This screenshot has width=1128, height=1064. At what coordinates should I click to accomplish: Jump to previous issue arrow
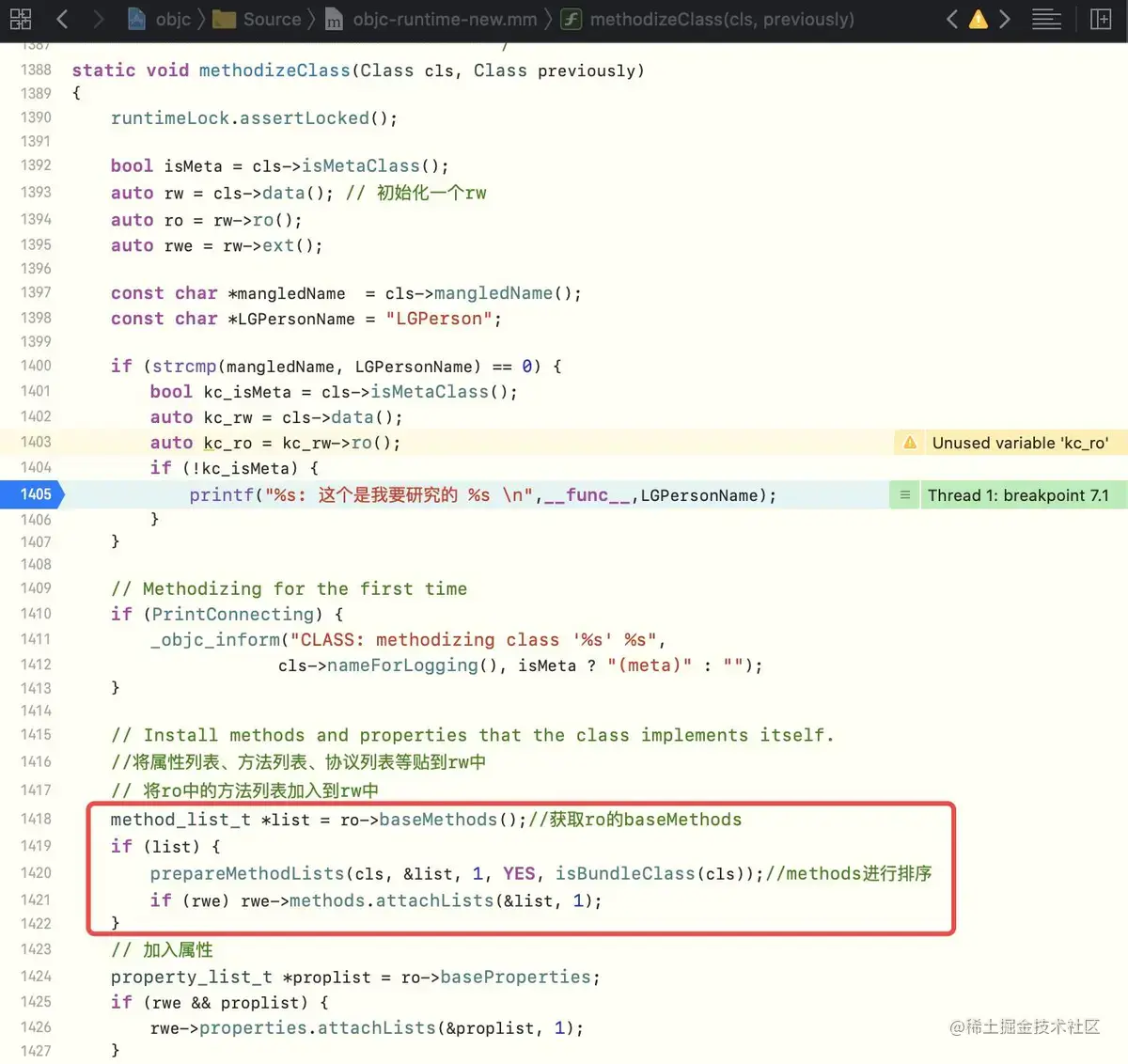pyautogui.click(x=951, y=19)
